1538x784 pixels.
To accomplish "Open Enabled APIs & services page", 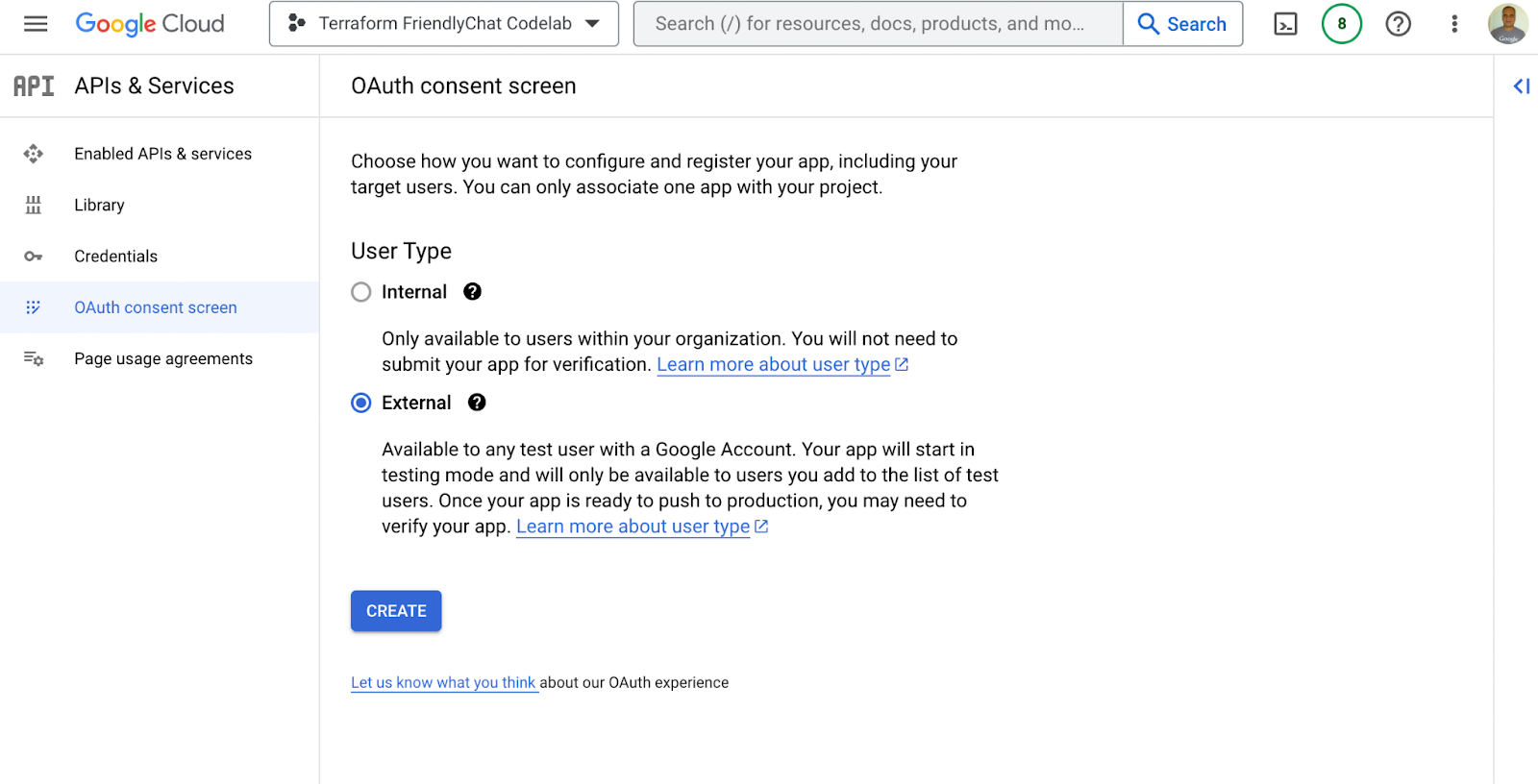I will [x=162, y=154].
